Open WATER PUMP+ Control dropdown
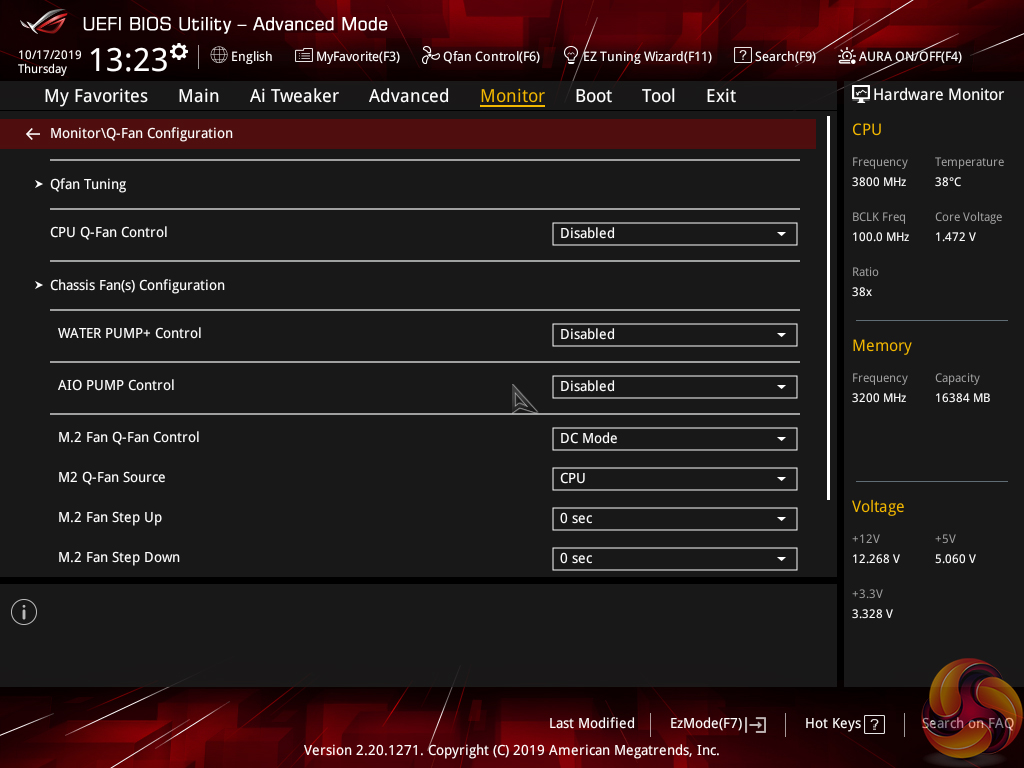1024x768 pixels. tap(675, 335)
